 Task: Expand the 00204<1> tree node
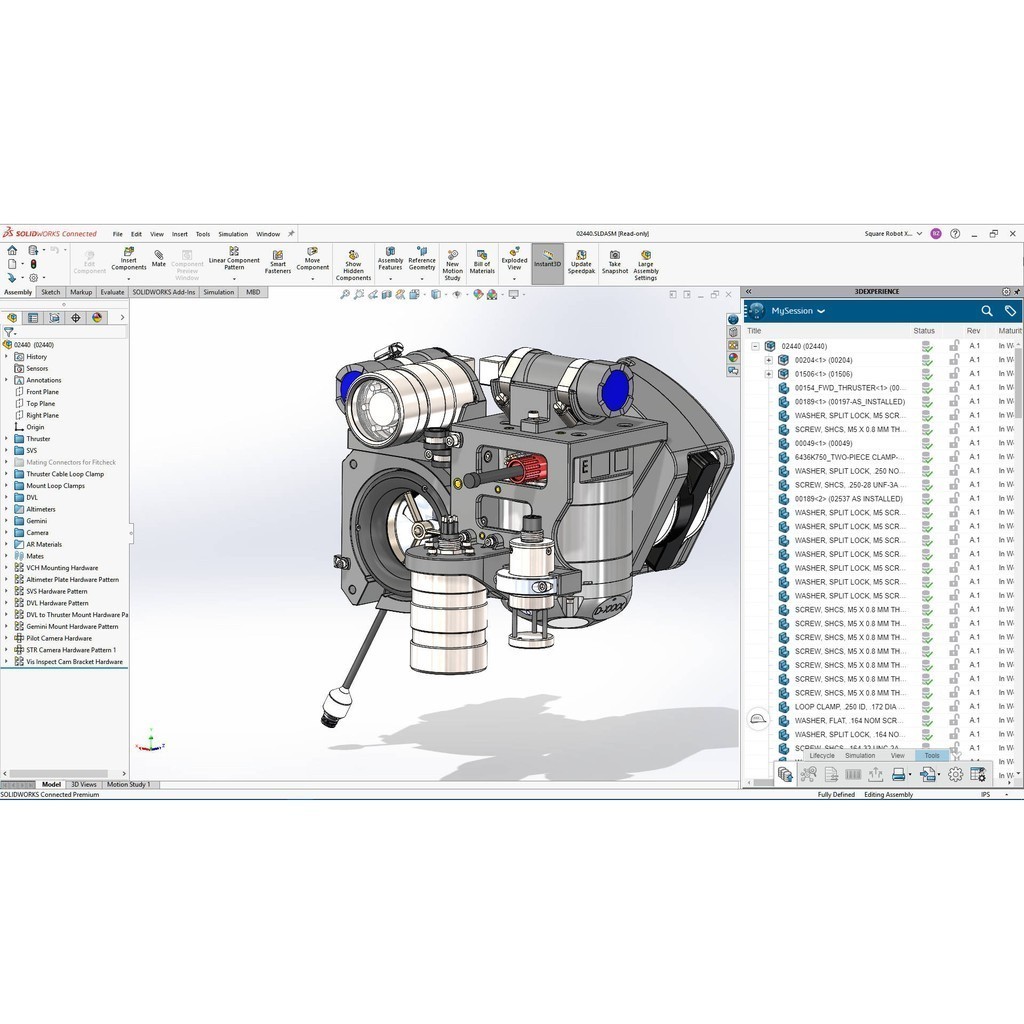pos(769,360)
